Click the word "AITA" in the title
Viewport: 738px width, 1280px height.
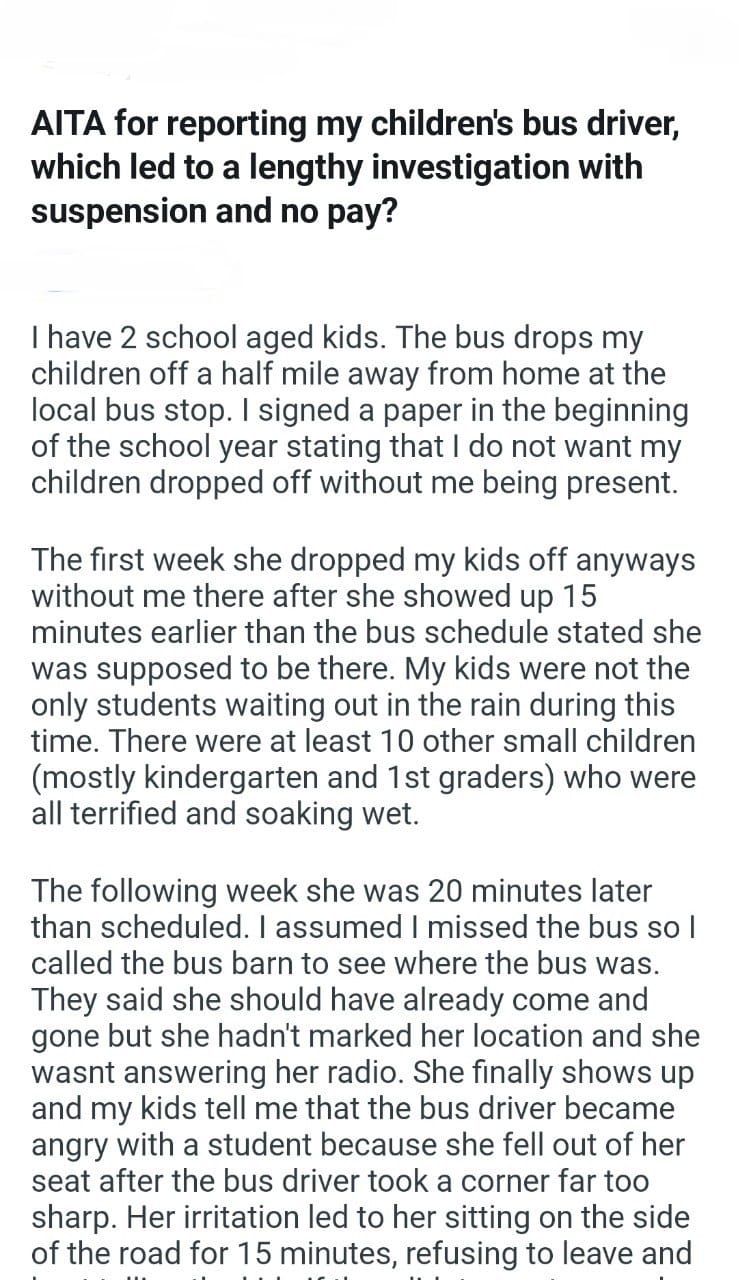(x=68, y=126)
